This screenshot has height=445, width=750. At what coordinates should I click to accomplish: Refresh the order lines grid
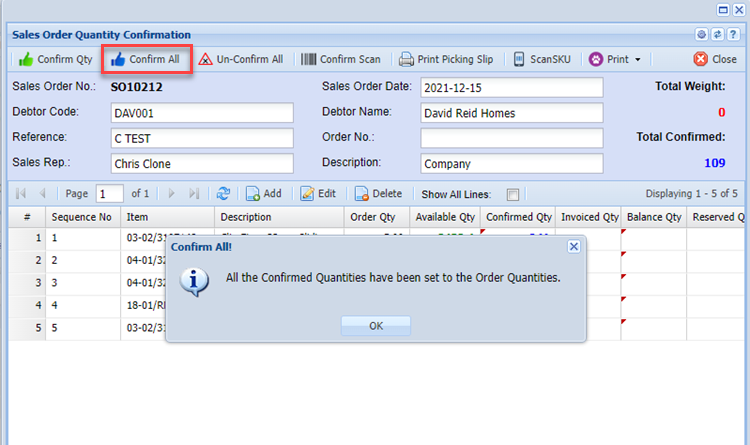click(224, 194)
